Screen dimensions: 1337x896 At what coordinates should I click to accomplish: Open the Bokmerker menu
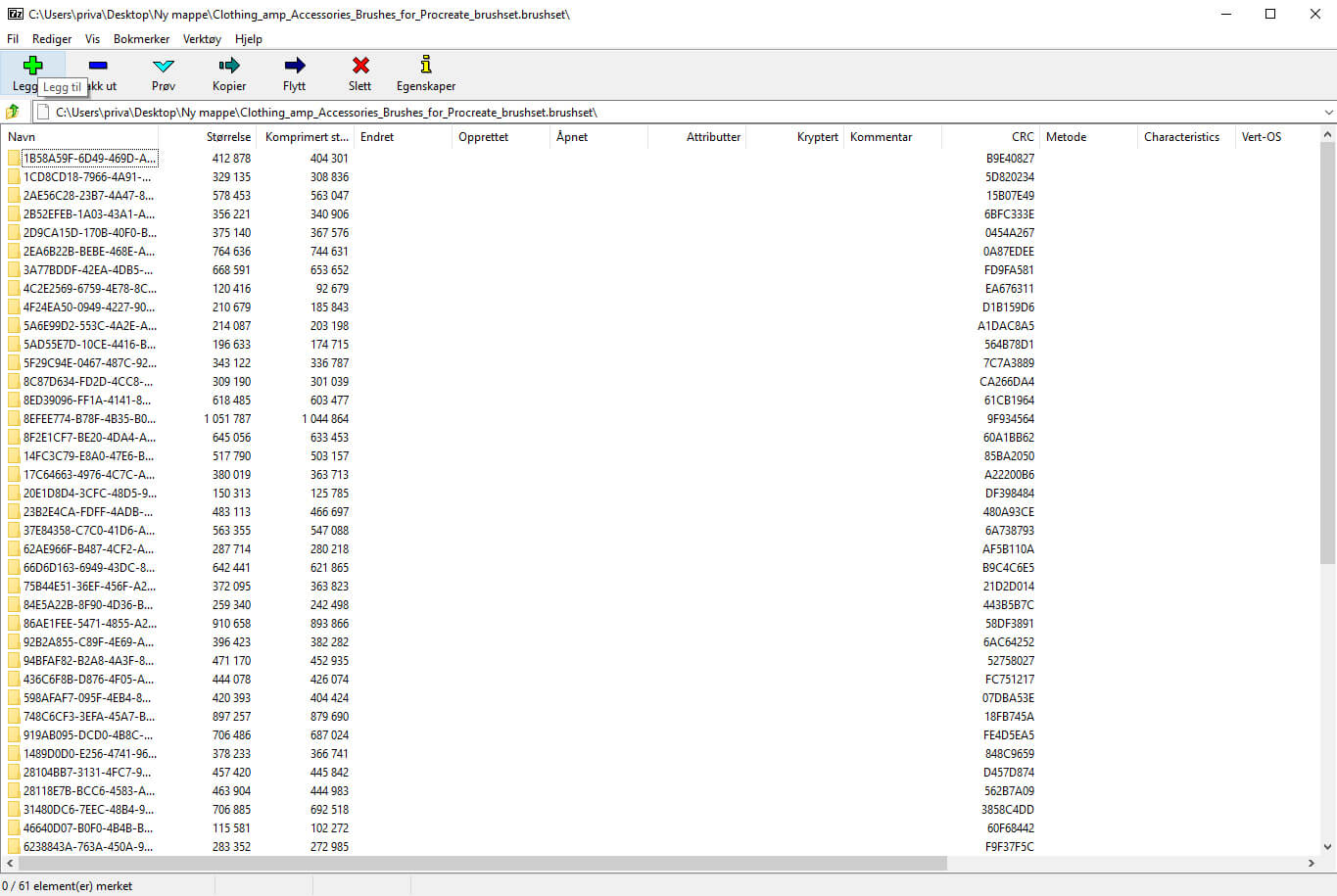coord(141,39)
